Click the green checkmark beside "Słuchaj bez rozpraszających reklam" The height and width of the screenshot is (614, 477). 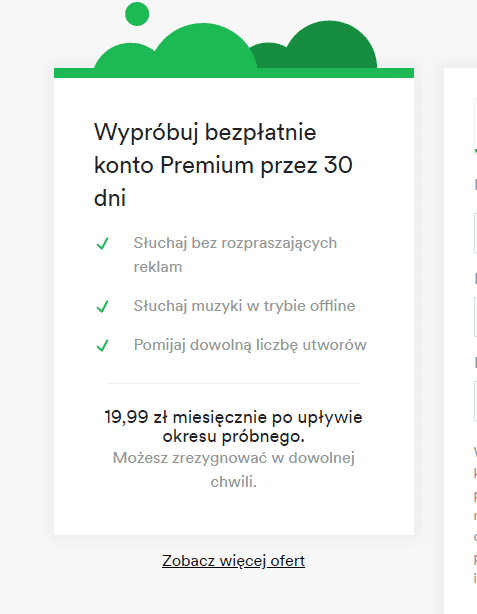tap(103, 244)
